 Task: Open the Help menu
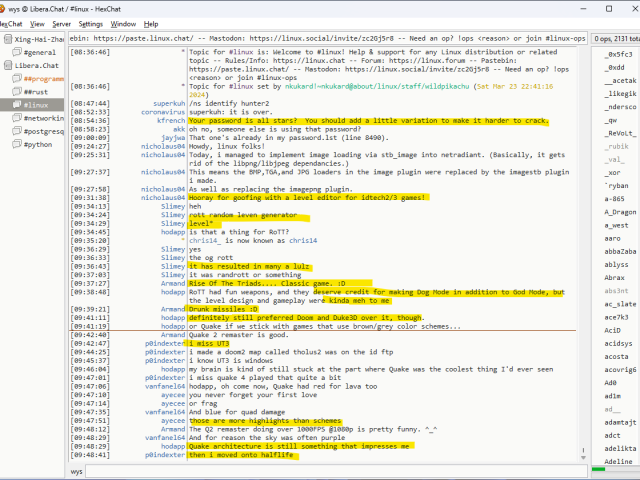click(x=151, y=23)
